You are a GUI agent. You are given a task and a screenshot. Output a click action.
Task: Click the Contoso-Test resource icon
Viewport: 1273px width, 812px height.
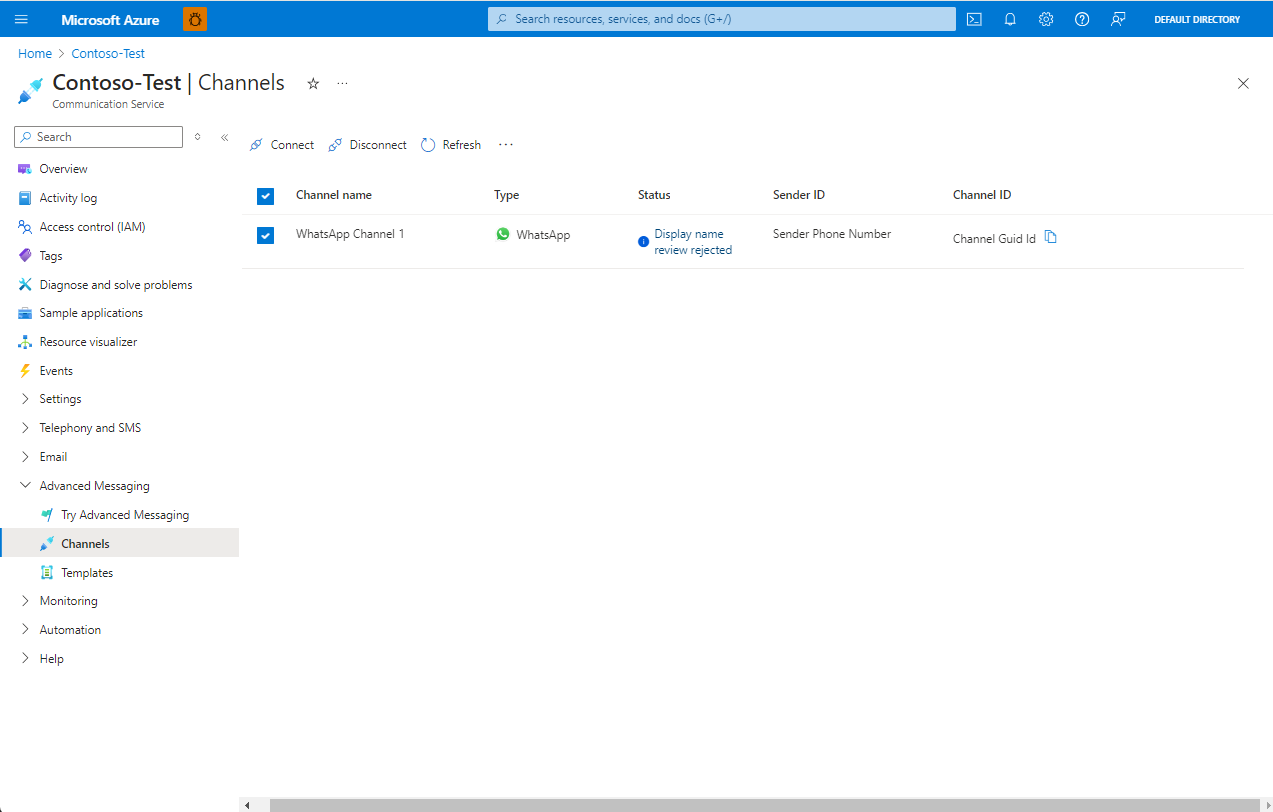(x=30, y=92)
